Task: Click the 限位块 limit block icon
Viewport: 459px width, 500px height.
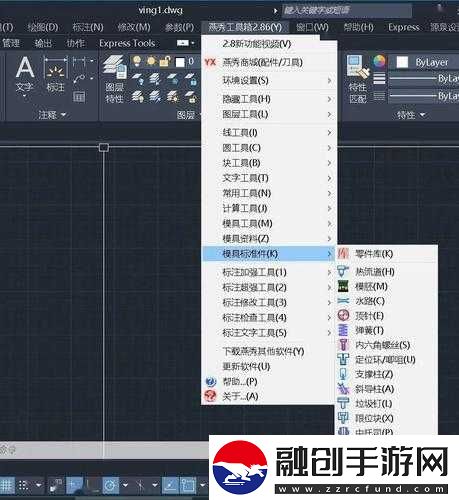Action: (343, 418)
